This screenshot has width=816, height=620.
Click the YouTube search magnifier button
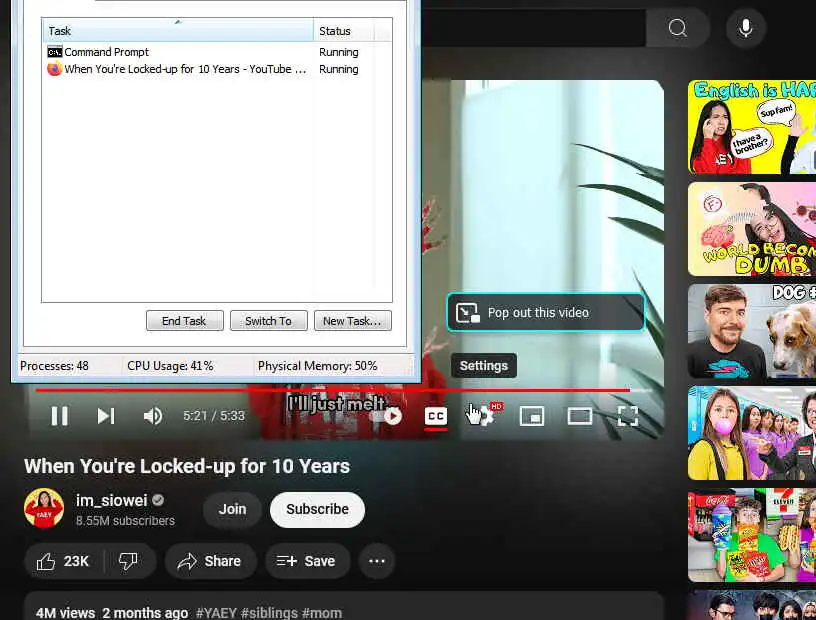coord(678,28)
